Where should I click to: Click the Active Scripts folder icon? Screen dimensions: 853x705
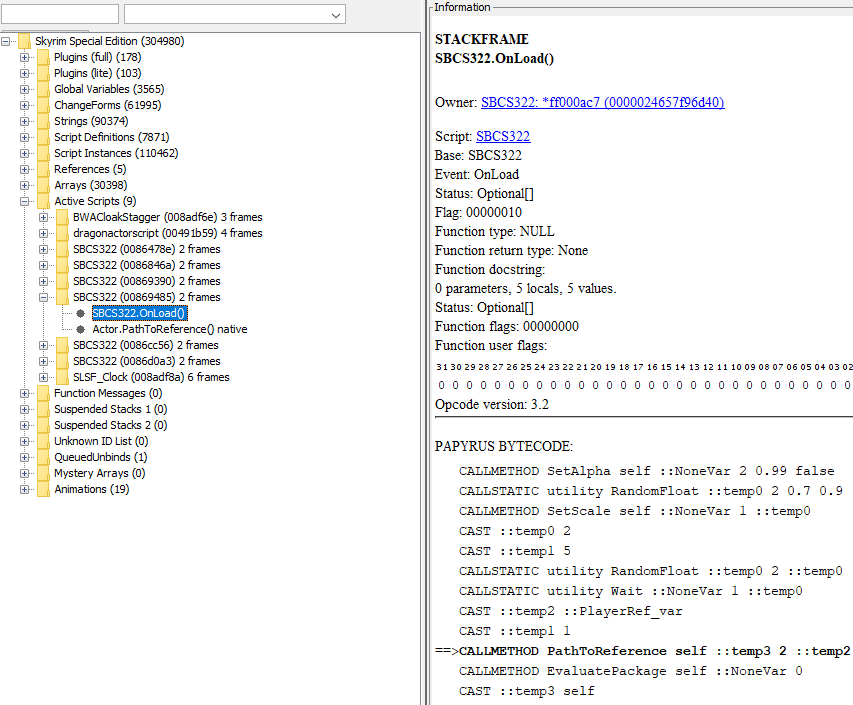(x=44, y=201)
